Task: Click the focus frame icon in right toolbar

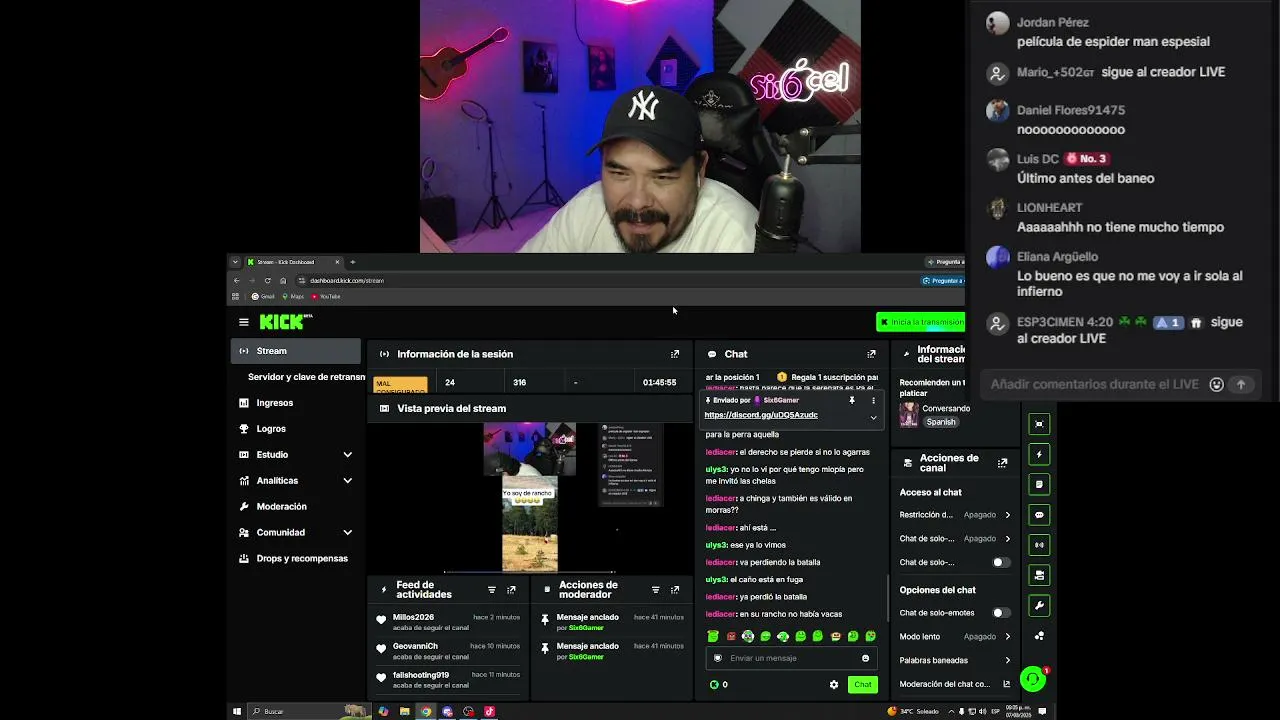Action: [1039, 424]
